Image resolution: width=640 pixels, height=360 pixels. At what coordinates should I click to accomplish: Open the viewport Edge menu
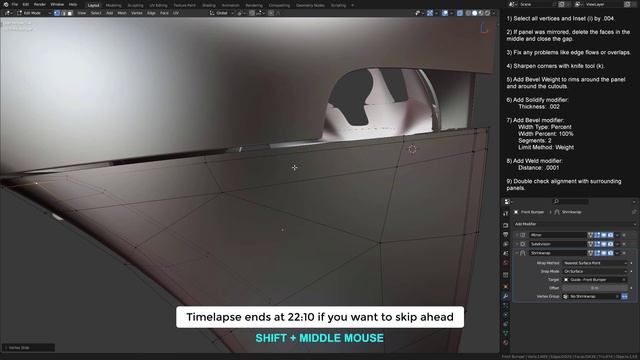(x=151, y=13)
